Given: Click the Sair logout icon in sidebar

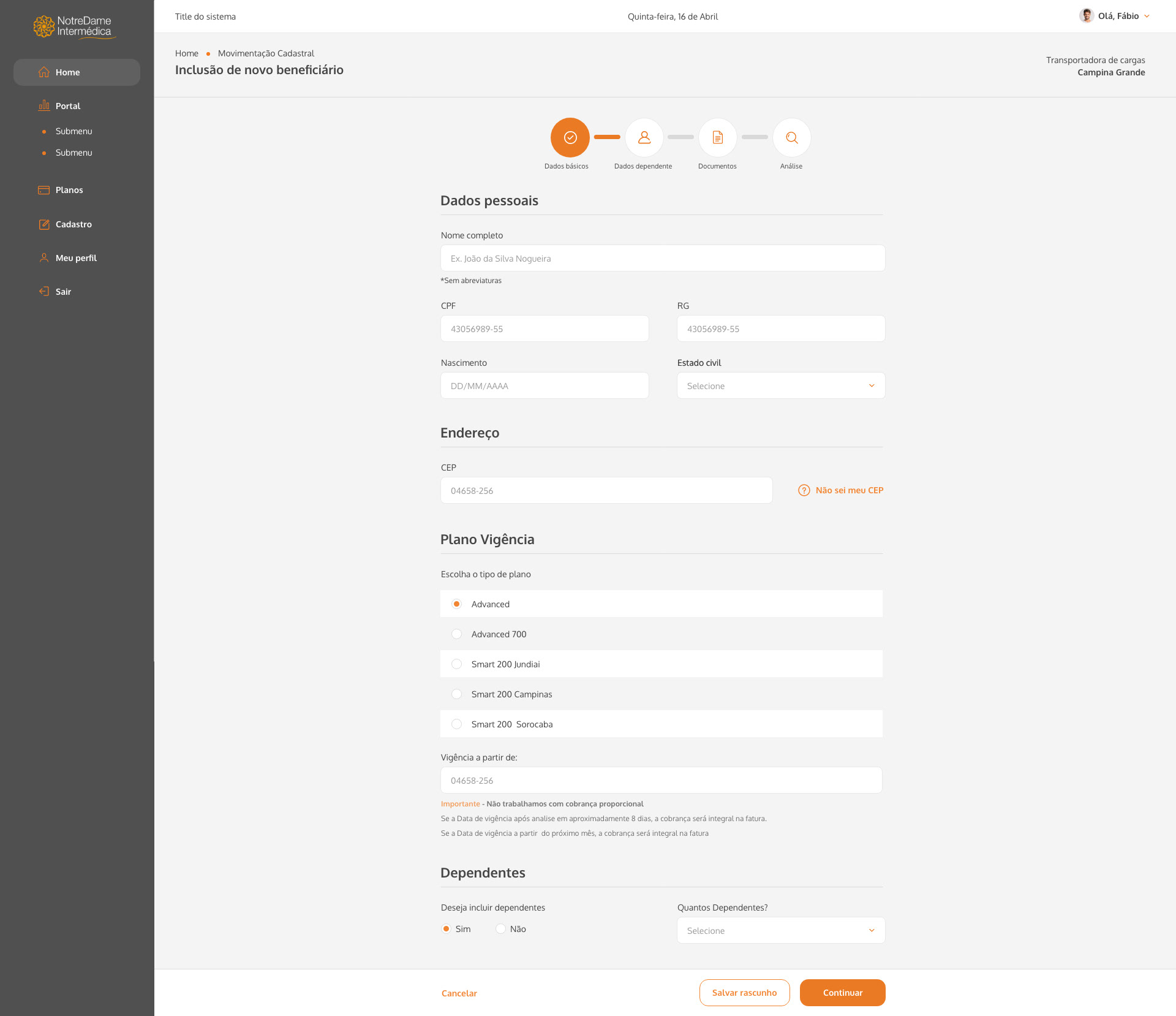Looking at the screenshot, I should [x=44, y=292].
